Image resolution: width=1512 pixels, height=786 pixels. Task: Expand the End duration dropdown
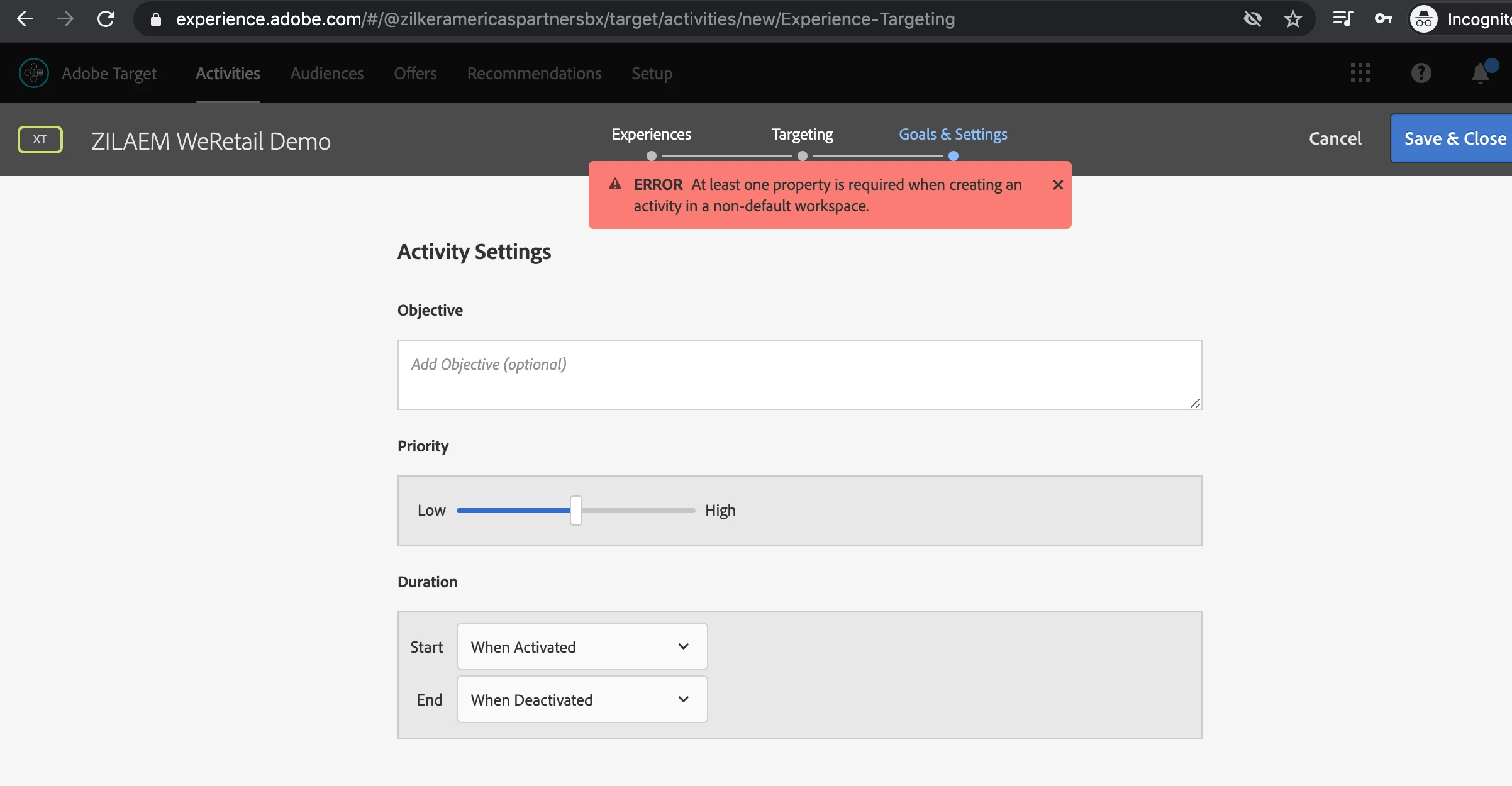[582, 699]
